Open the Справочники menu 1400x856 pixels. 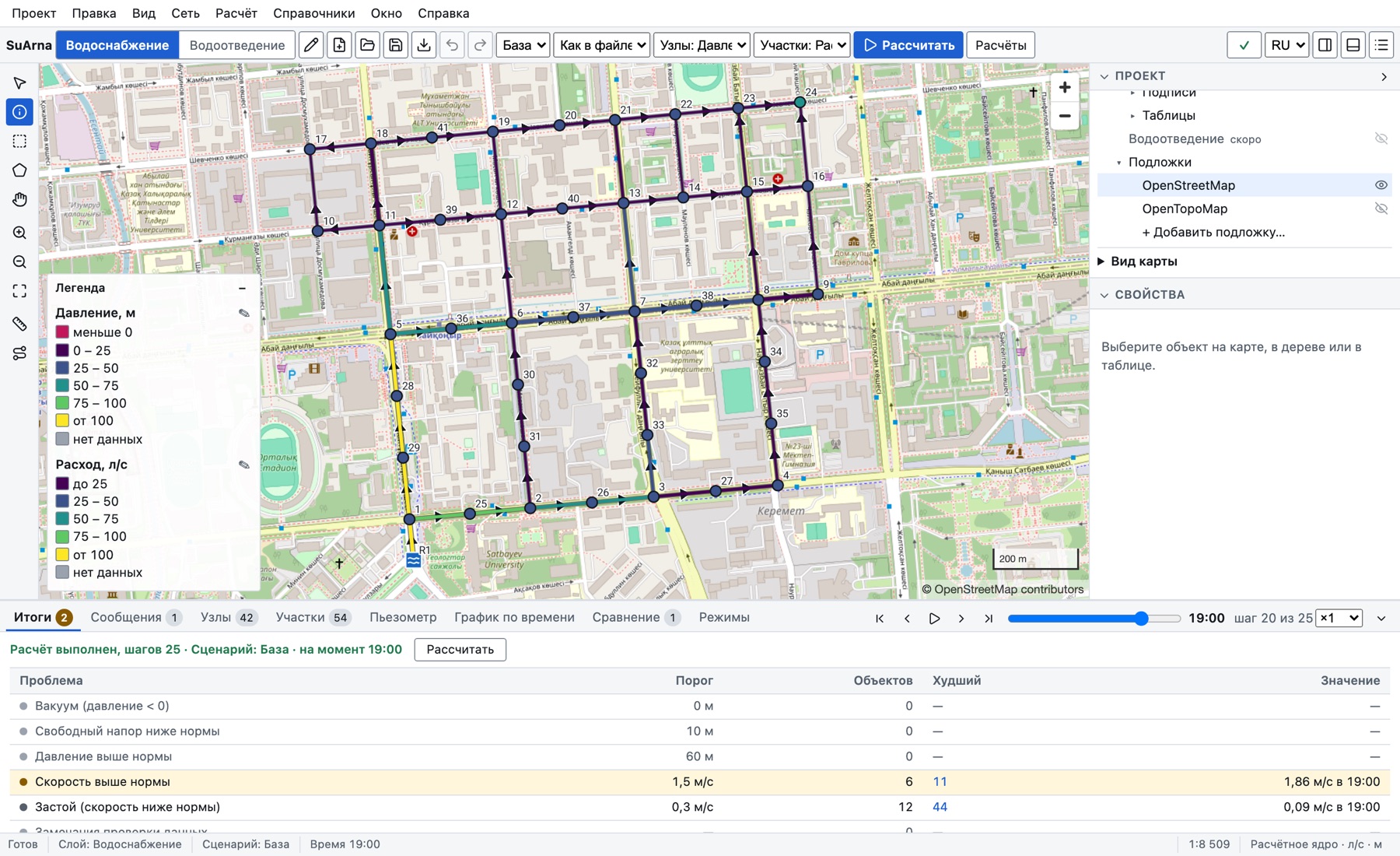pos(314,13)
